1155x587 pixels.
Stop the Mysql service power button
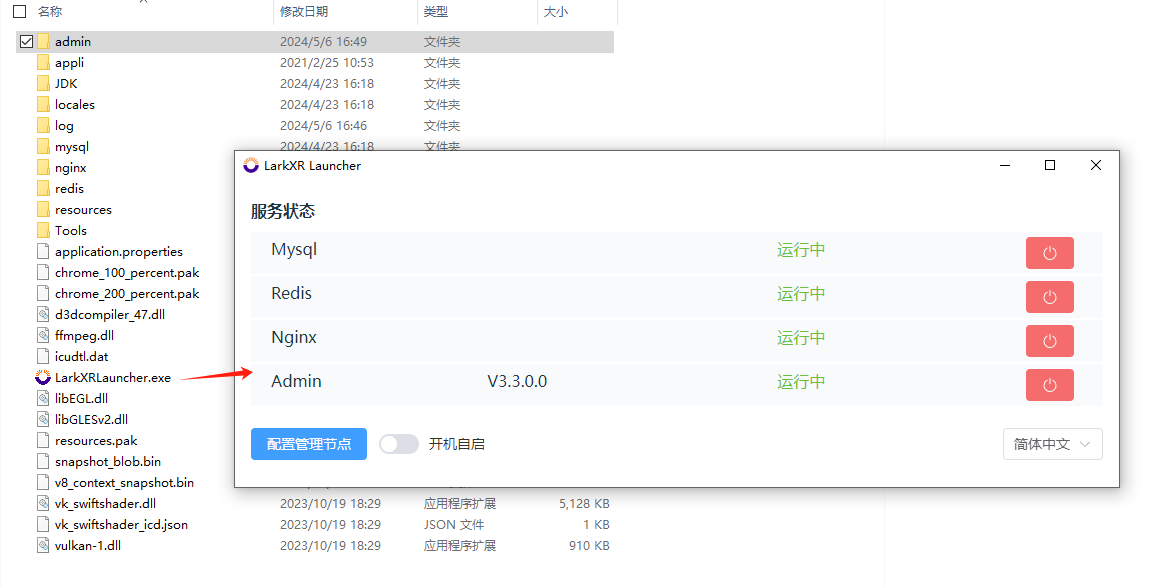coord(1050,253)
